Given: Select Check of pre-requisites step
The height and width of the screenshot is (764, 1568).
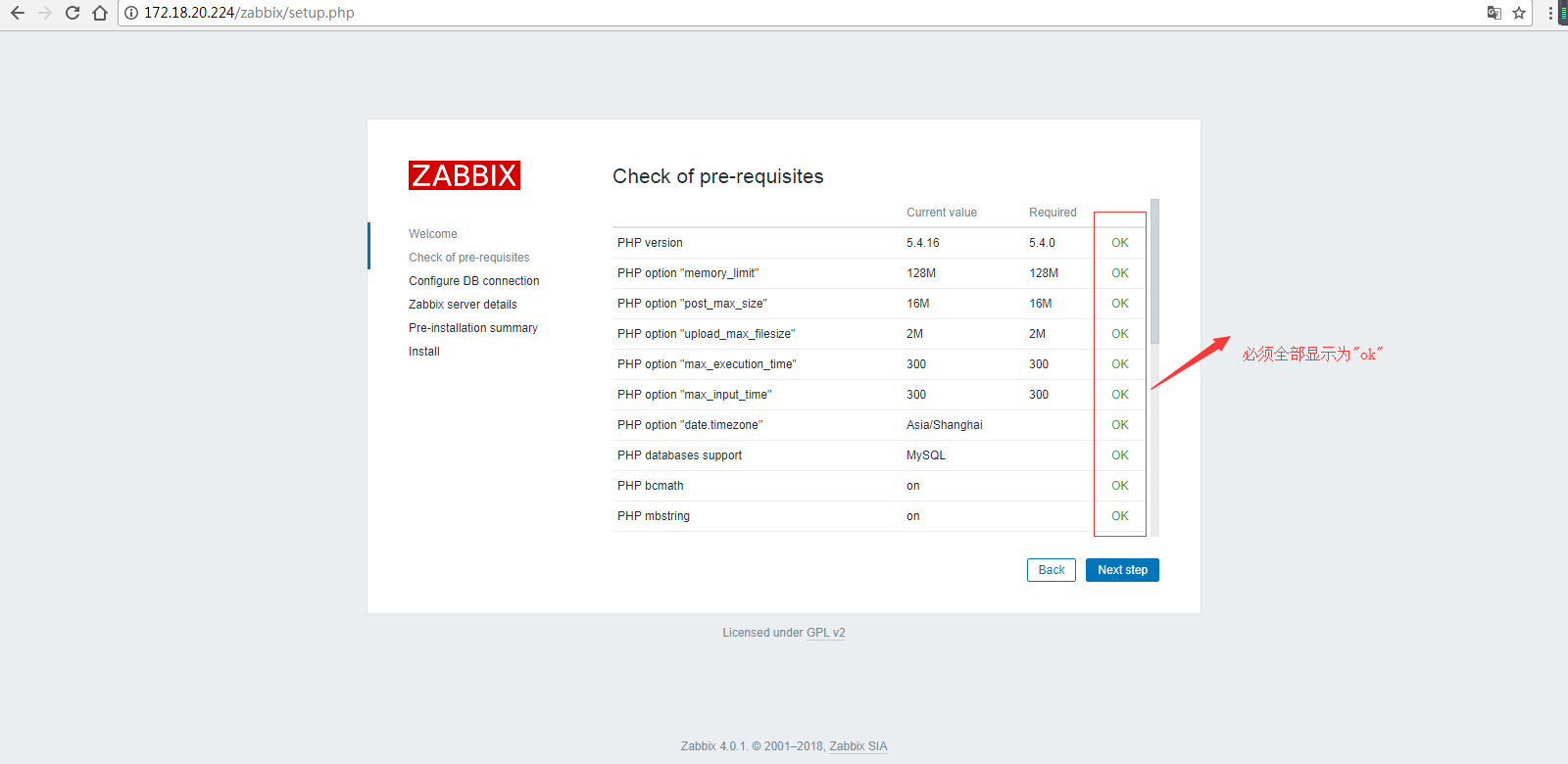Looking at the screenshot, I should 469,258.
